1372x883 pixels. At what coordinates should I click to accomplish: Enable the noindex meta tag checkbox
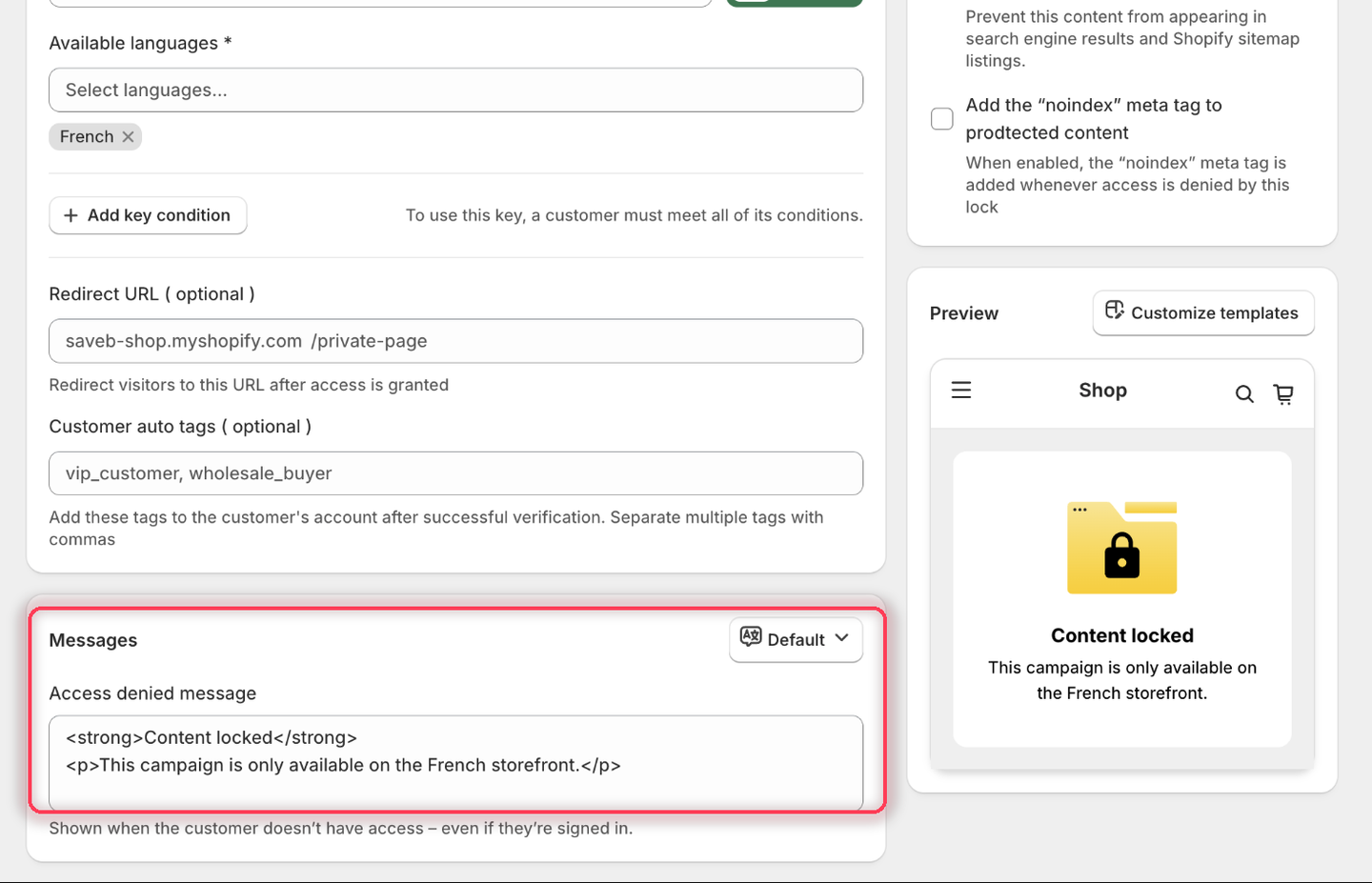tap(941, 119)
